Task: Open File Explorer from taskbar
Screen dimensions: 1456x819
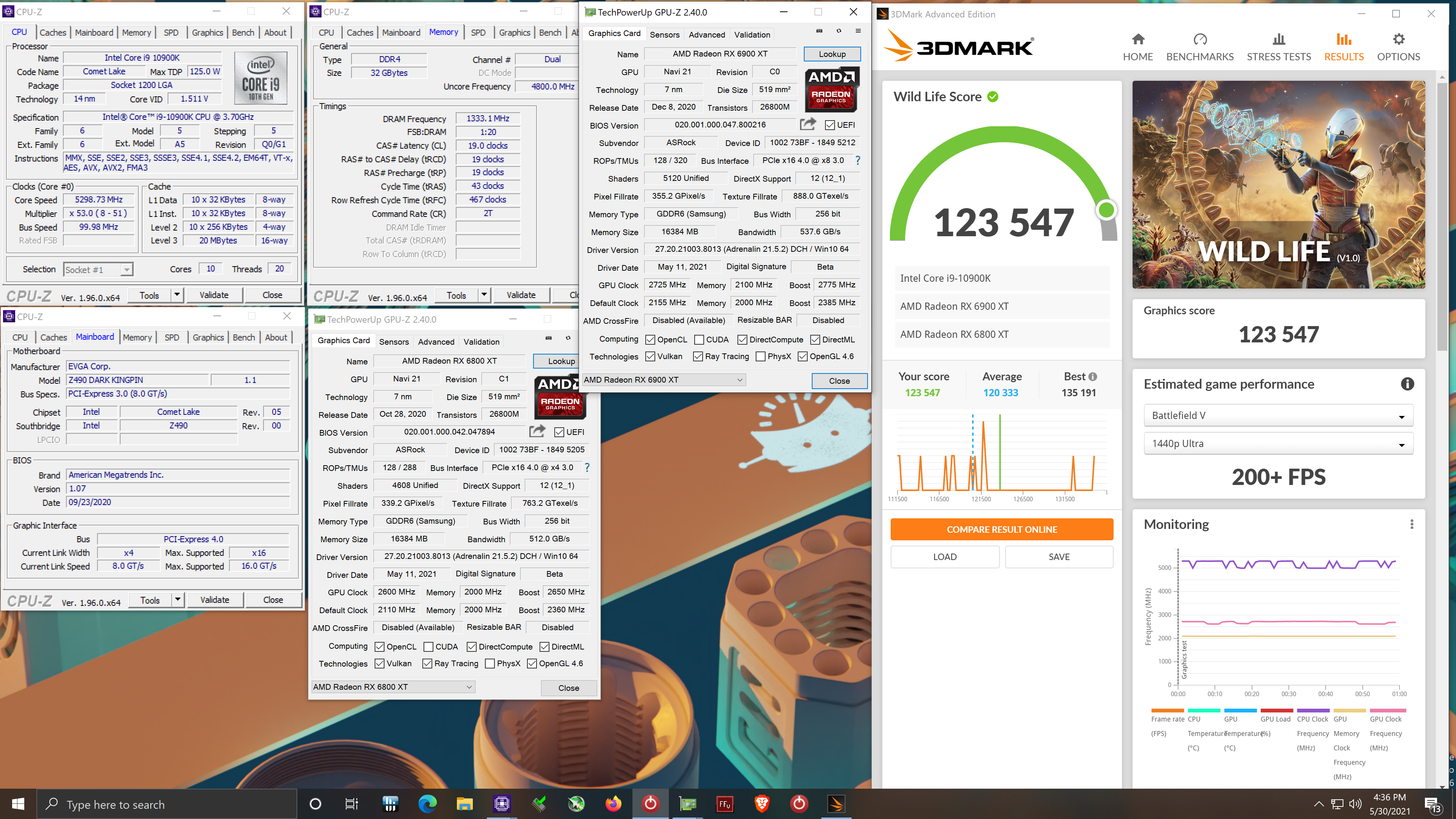Action: click(x=464, y=804)
